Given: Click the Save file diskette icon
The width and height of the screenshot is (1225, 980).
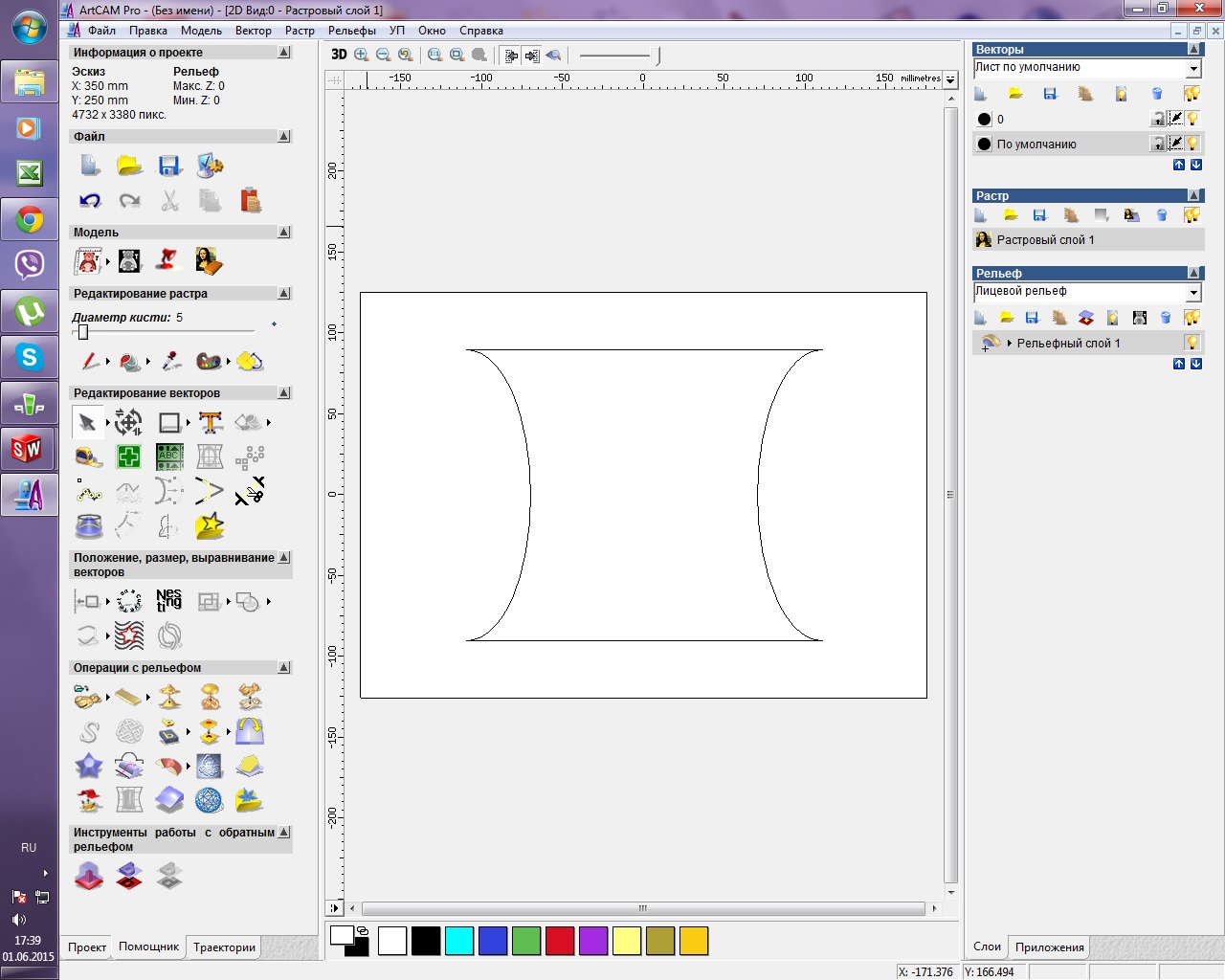Looking at the screenshot, I should 169,166.
